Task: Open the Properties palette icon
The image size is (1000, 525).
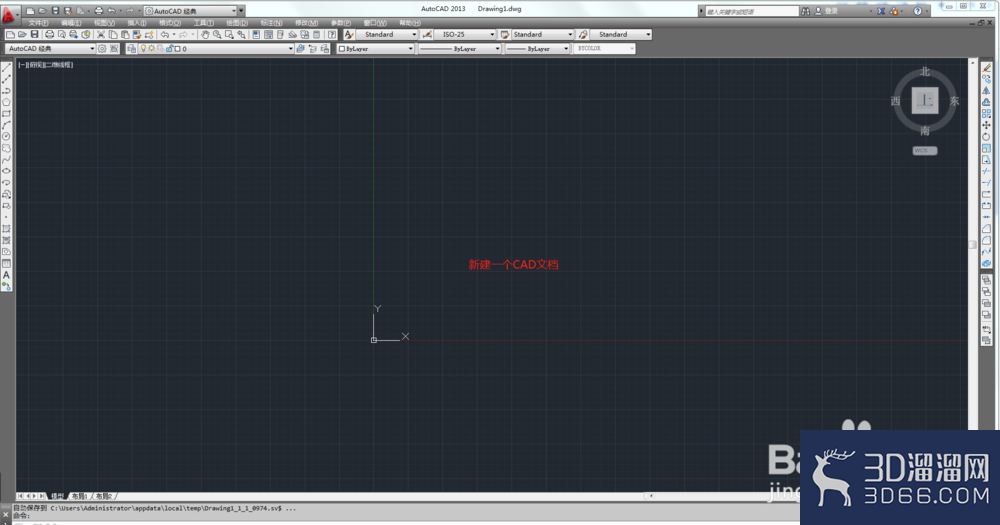Action: click(x=256, y=34)
